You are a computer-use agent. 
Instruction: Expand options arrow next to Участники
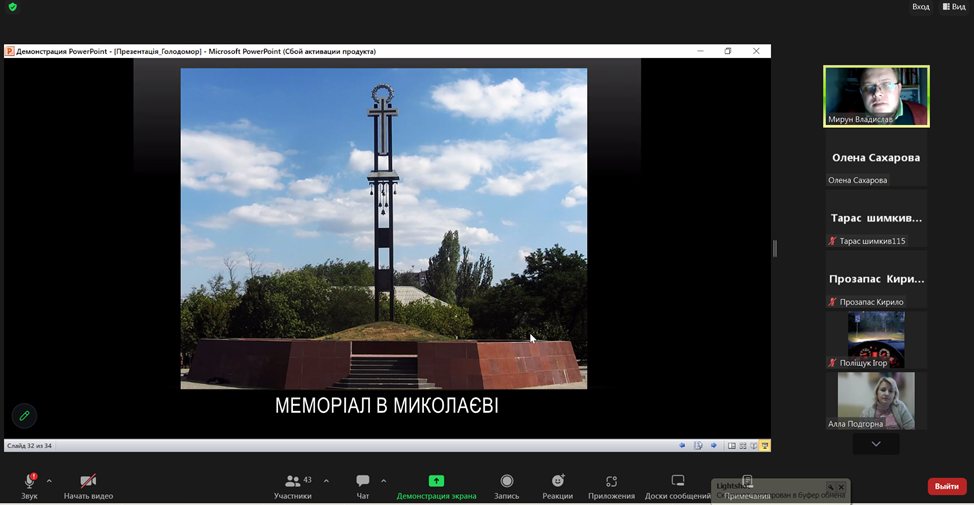click(x=326, y=481)
